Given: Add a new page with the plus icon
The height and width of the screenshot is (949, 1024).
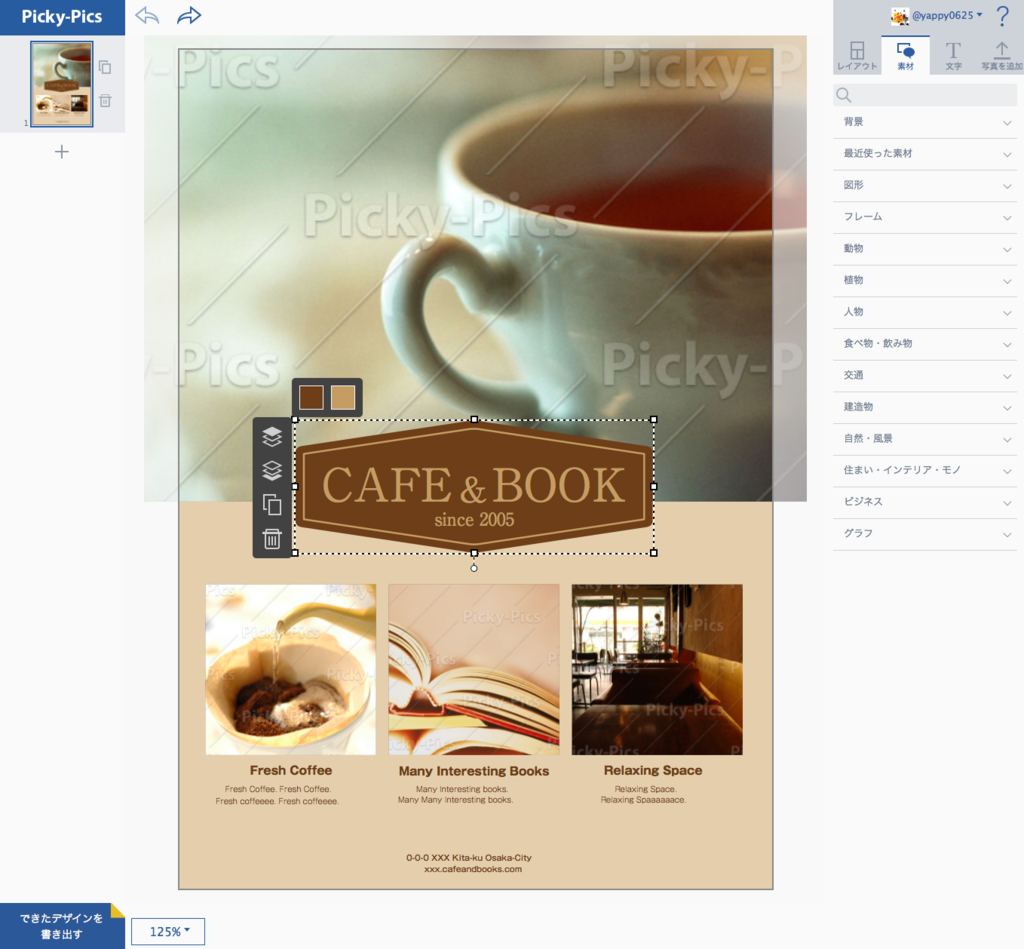Looking at the screenshot, I should point(61,152).
